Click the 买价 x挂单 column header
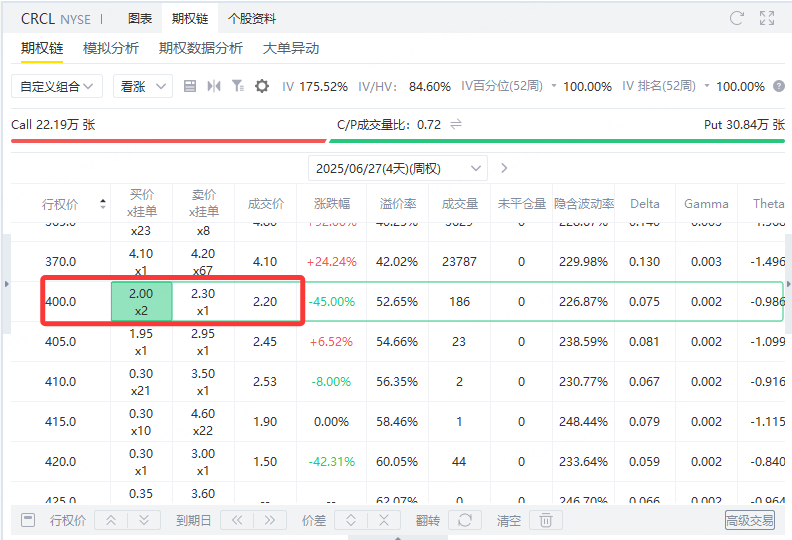The height and width of the screenshot is (540, 792). (x=142, y=203)
